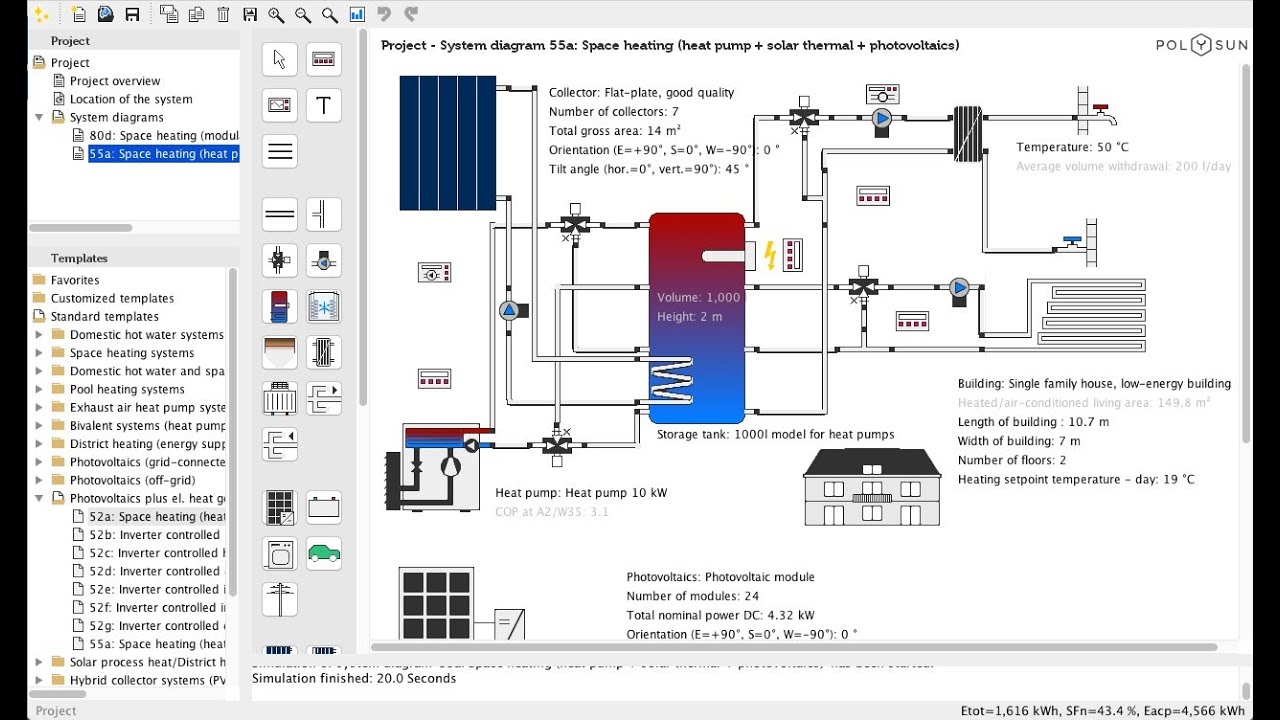Select the ice storage palette component
This screenshot has width=1280, height=720.
pos(323,306)
